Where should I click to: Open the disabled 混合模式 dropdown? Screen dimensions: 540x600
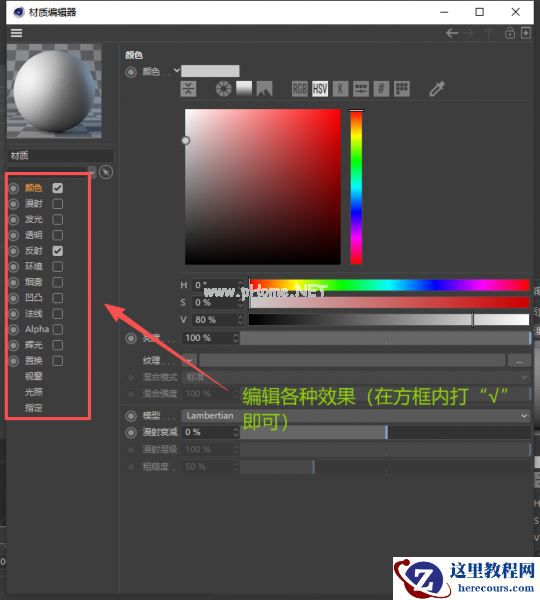[356, 377]
